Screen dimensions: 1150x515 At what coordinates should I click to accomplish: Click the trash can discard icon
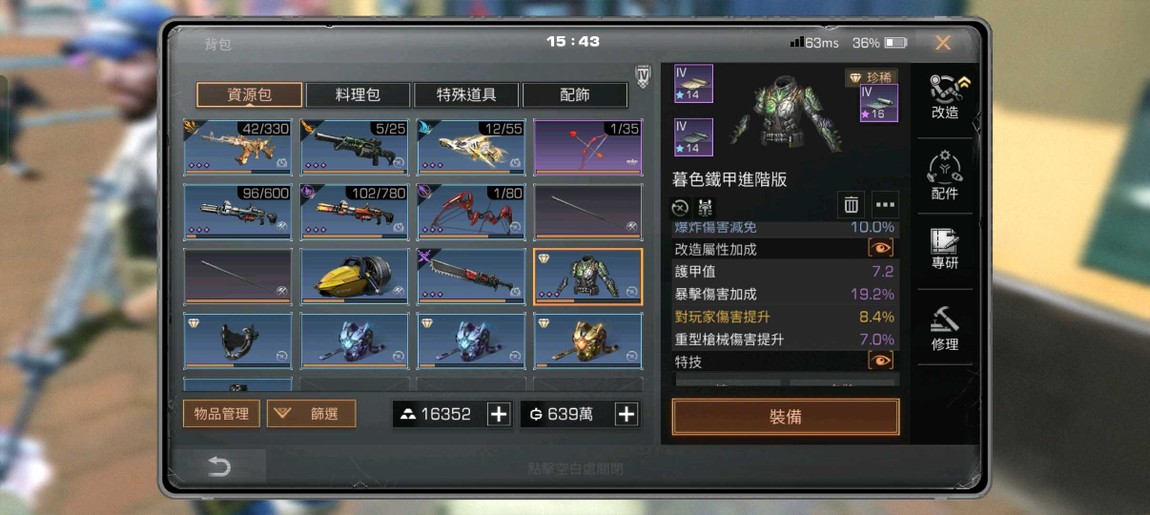point(851,205)
